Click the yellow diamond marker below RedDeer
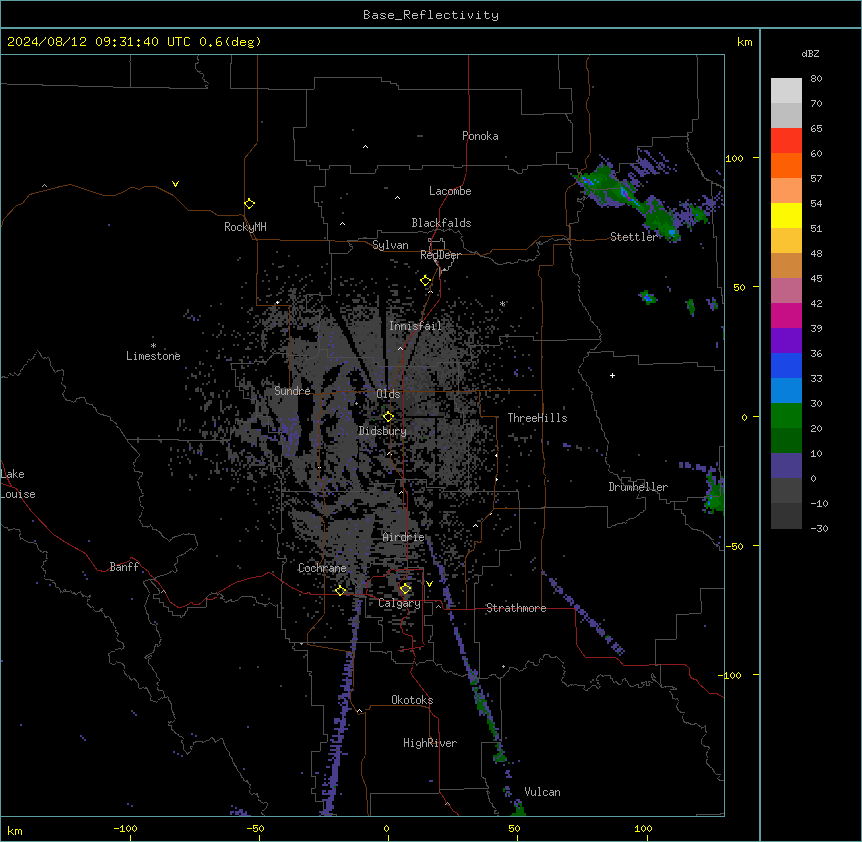 coord(426,281)
